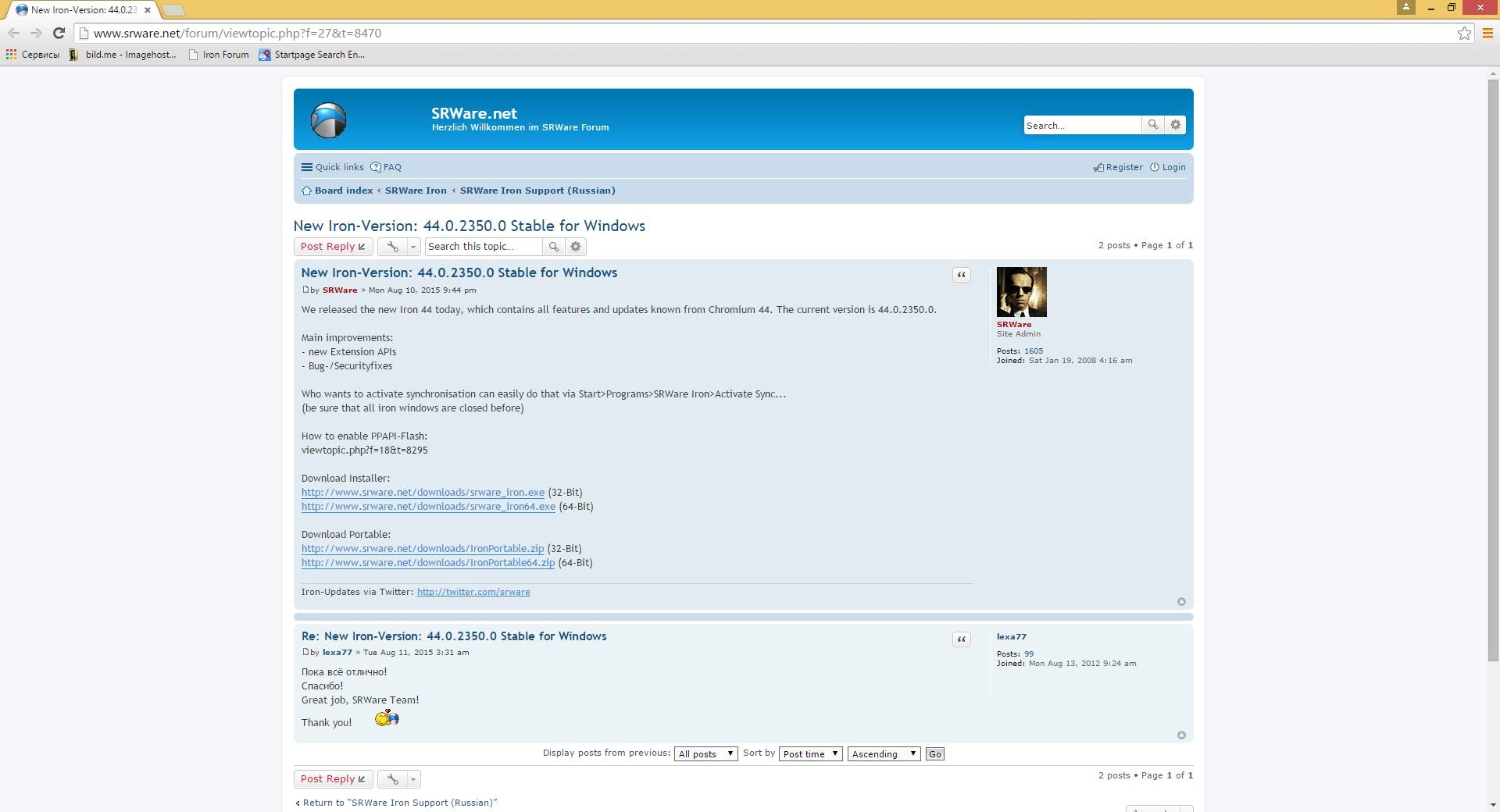
Task: Click the IronPortable.zip download link
Action: tap(423, 549)
